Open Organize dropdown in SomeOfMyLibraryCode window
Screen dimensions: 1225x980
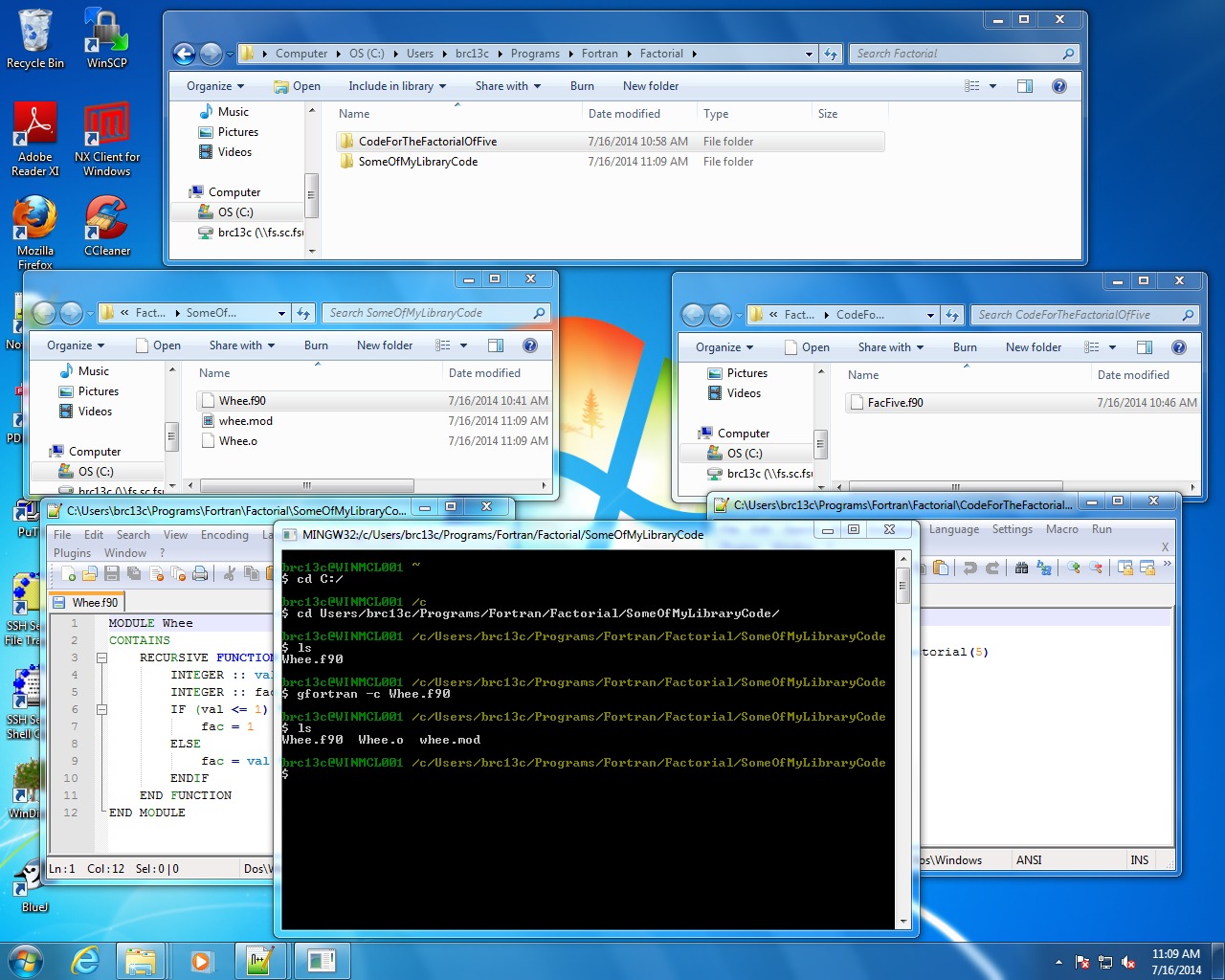[x=76, y=345]
